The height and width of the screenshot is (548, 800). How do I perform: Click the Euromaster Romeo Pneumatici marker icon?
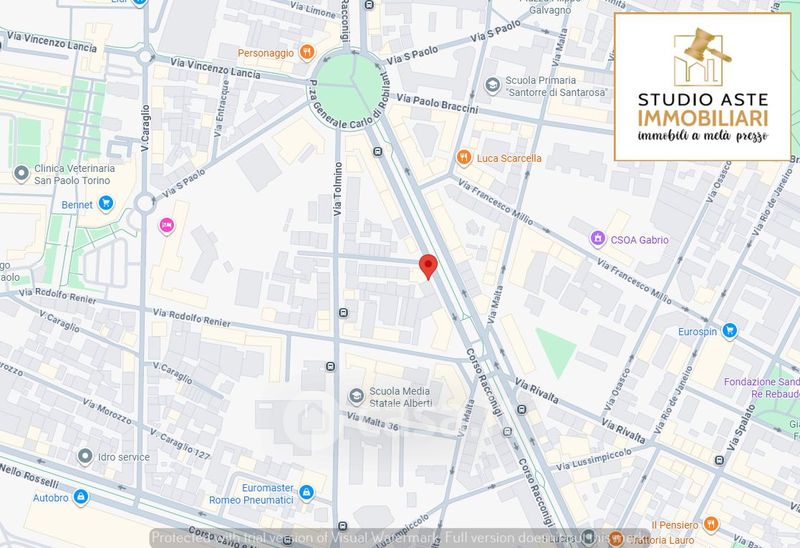[306, 492]
